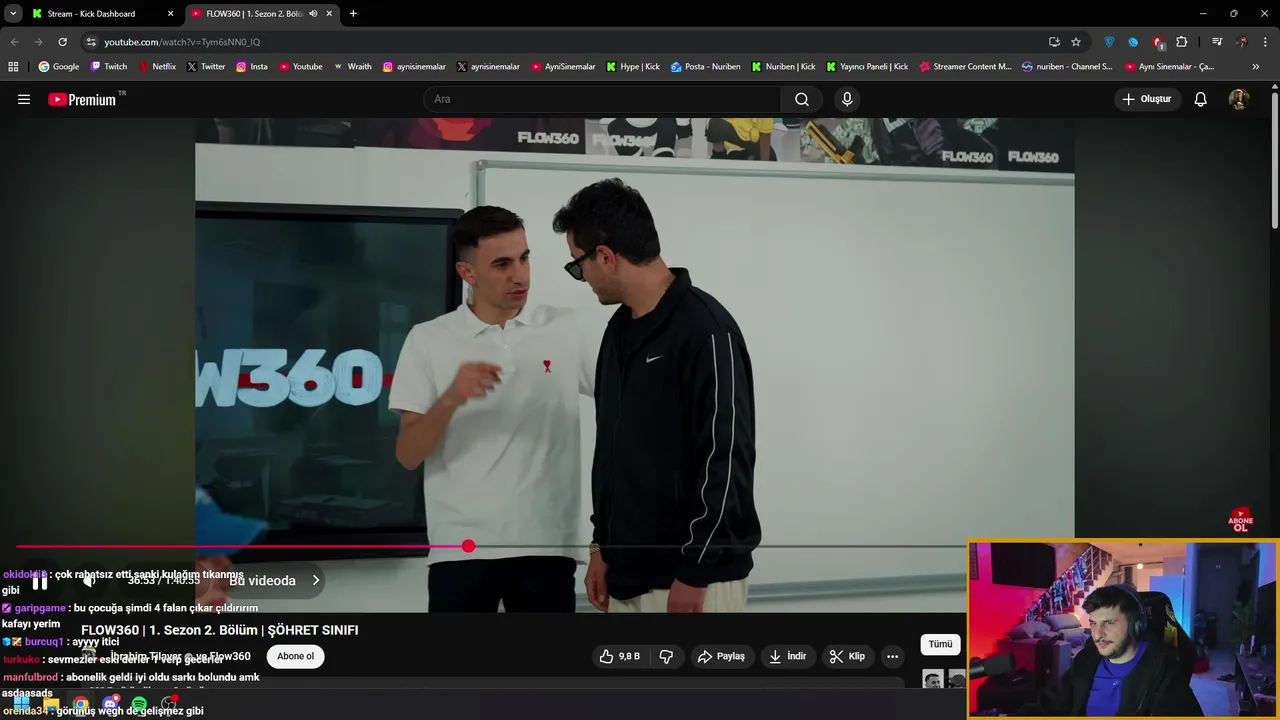Open the browser extensions puzzle icon
This screenshot has height=720, width=1280.
point(1182,42)
